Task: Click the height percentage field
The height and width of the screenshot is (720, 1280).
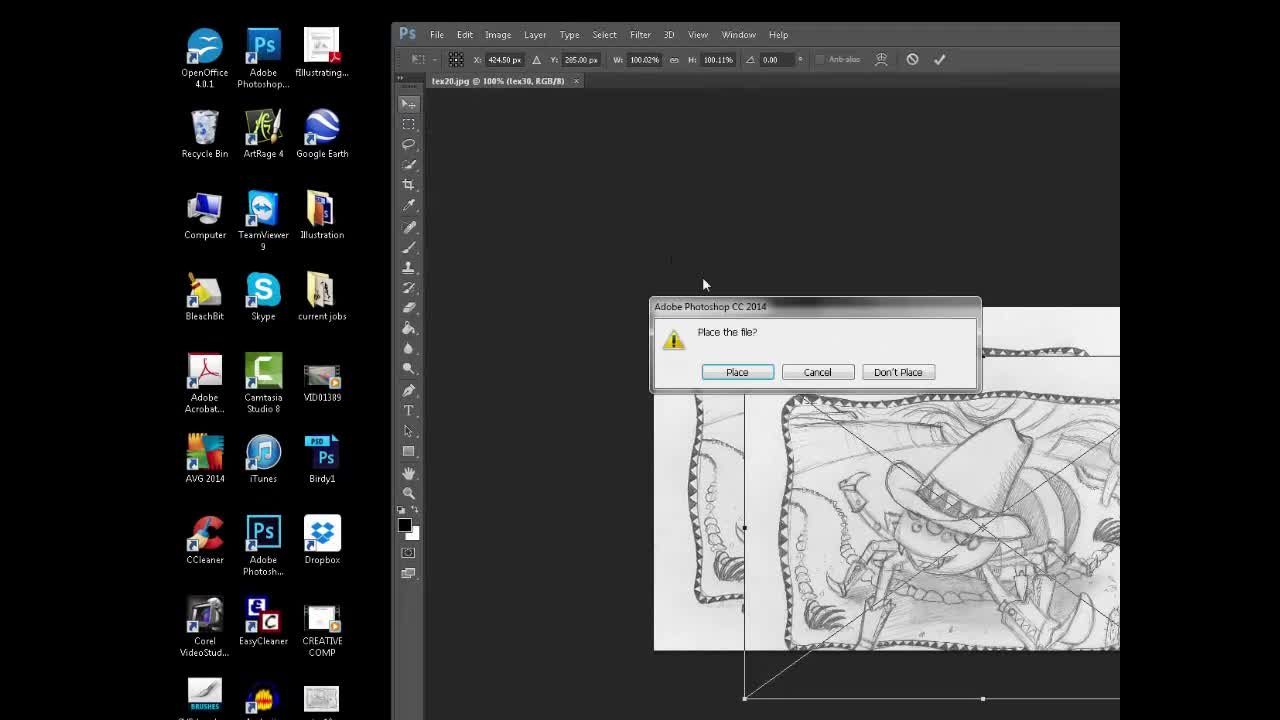Action: point(718,59)
